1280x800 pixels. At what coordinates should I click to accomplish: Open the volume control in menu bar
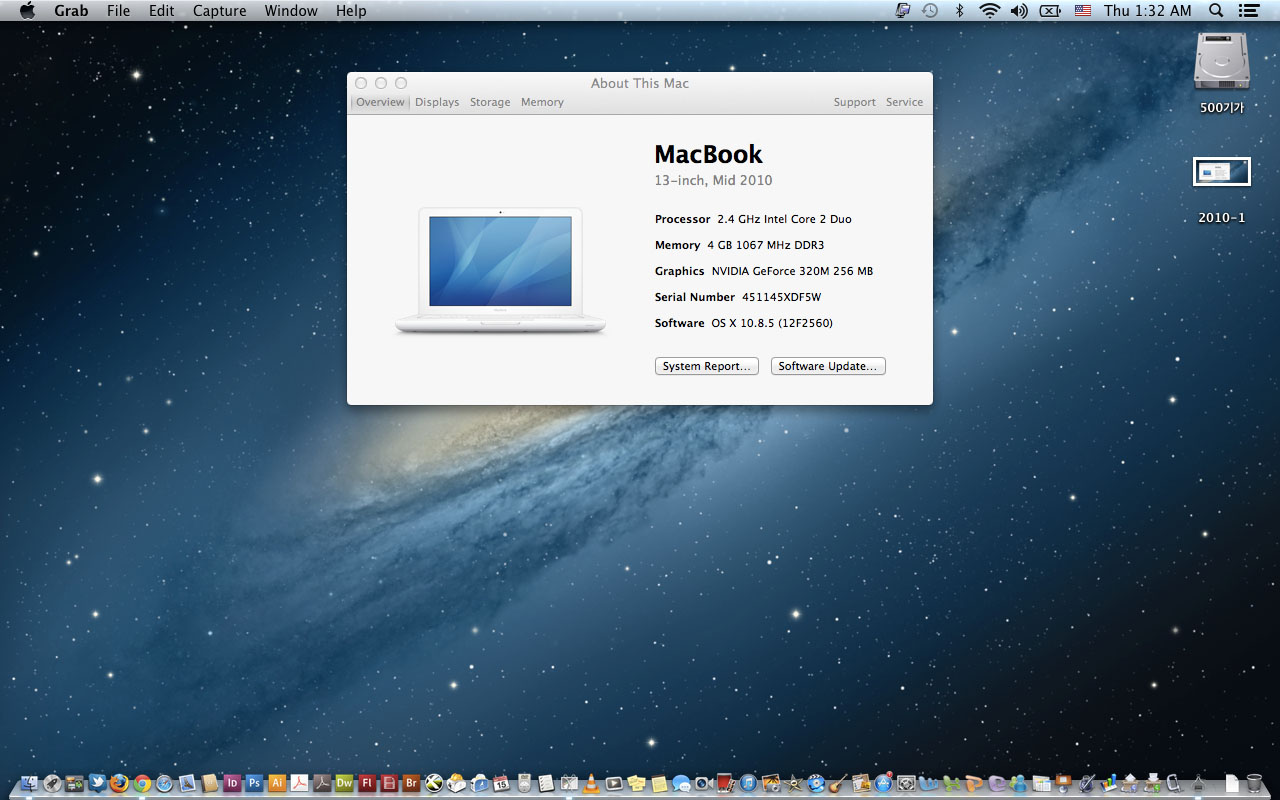[x=1019, y=11]
